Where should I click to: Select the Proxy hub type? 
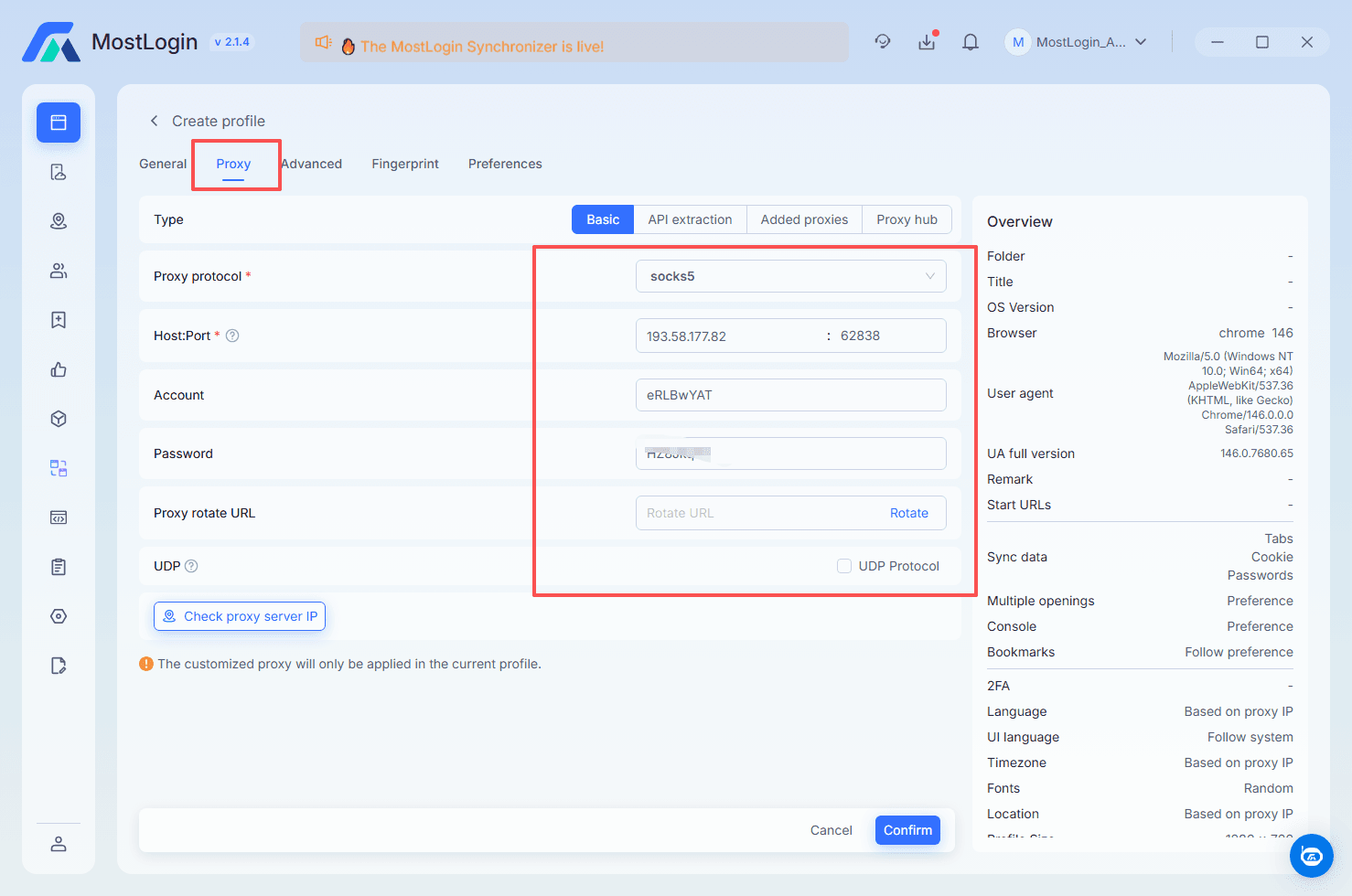tap(907, 219)
